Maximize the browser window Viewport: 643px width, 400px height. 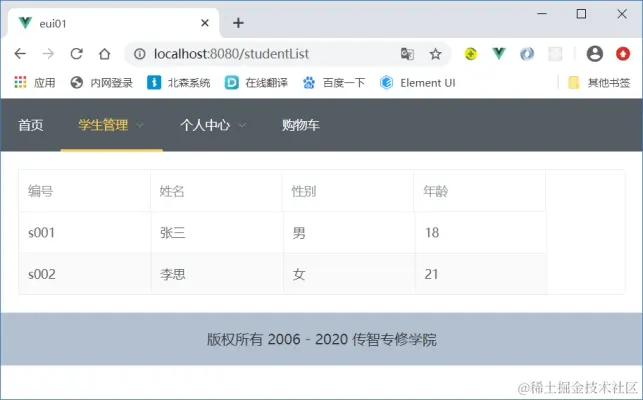[581, 14]
